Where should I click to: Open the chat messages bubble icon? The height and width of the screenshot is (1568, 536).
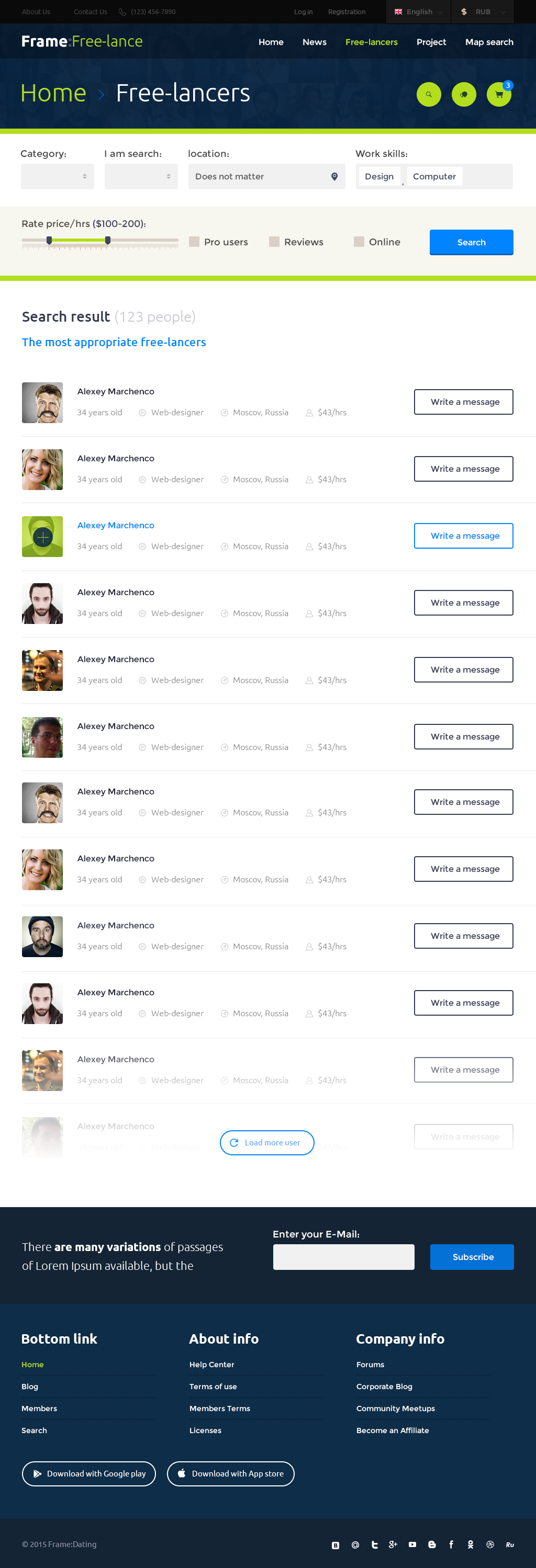click(x=464, y=94)
